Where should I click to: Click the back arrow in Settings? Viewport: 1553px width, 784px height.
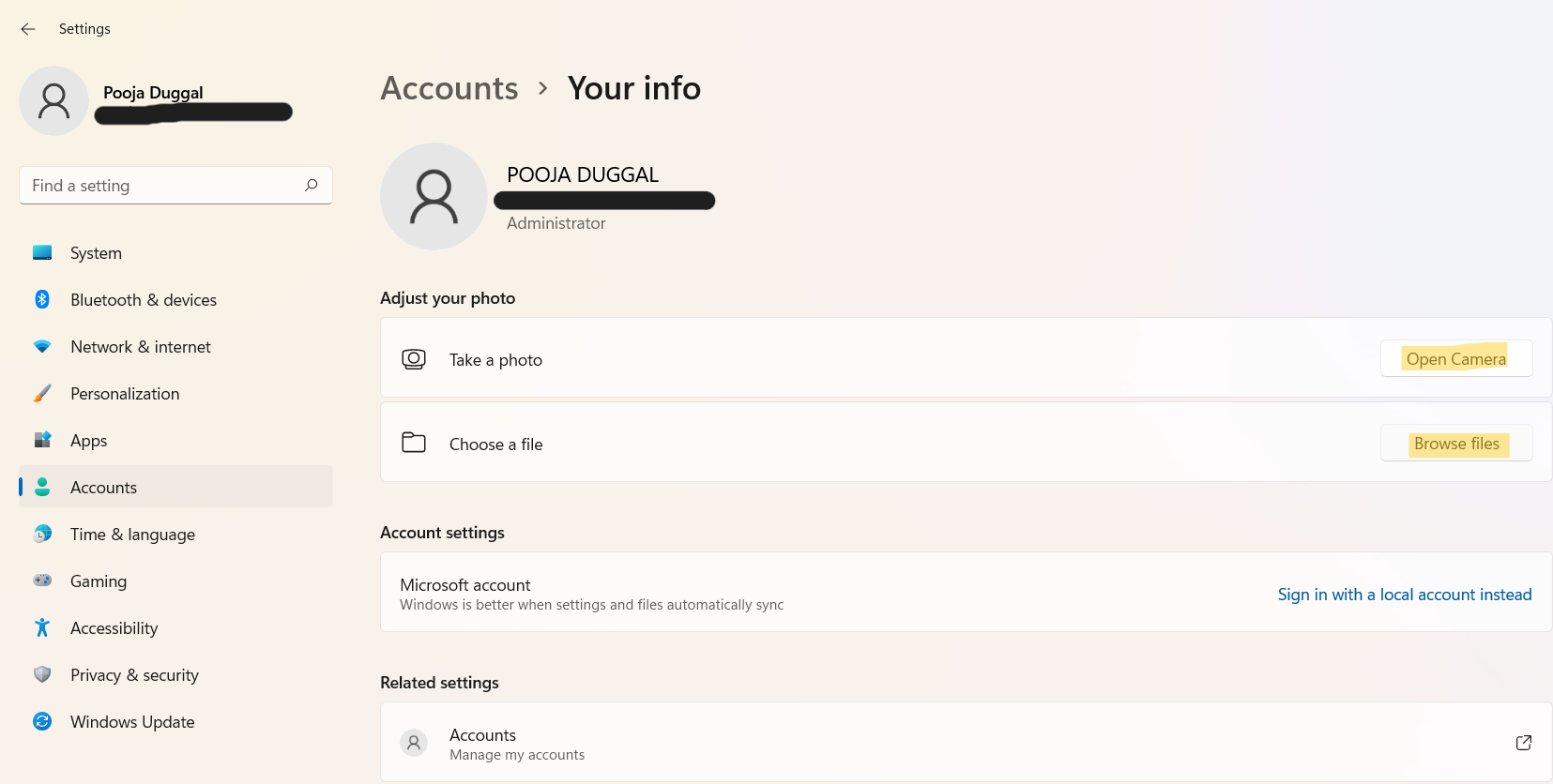click(28, 29)
